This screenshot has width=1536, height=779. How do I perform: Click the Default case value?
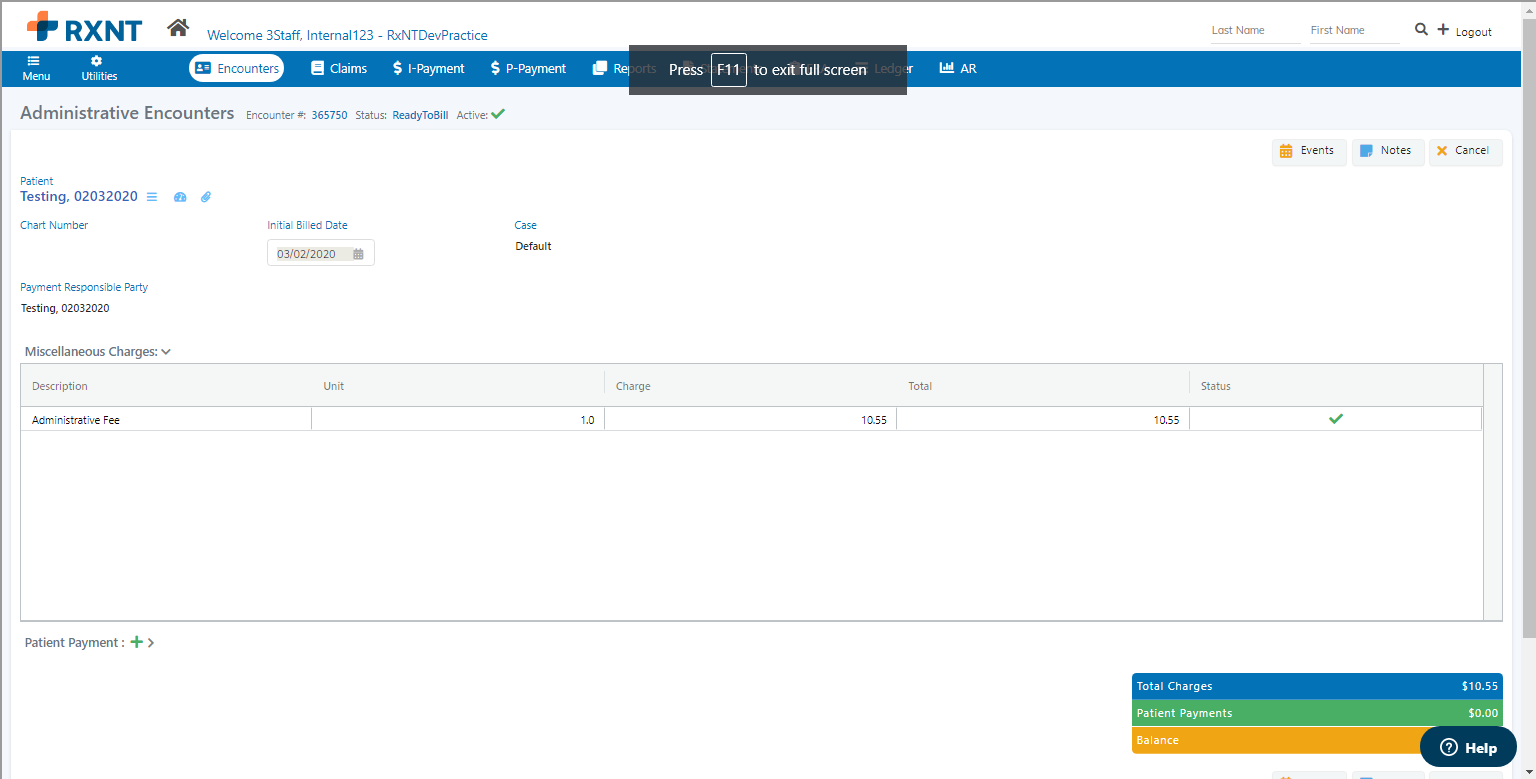point(533,246)
